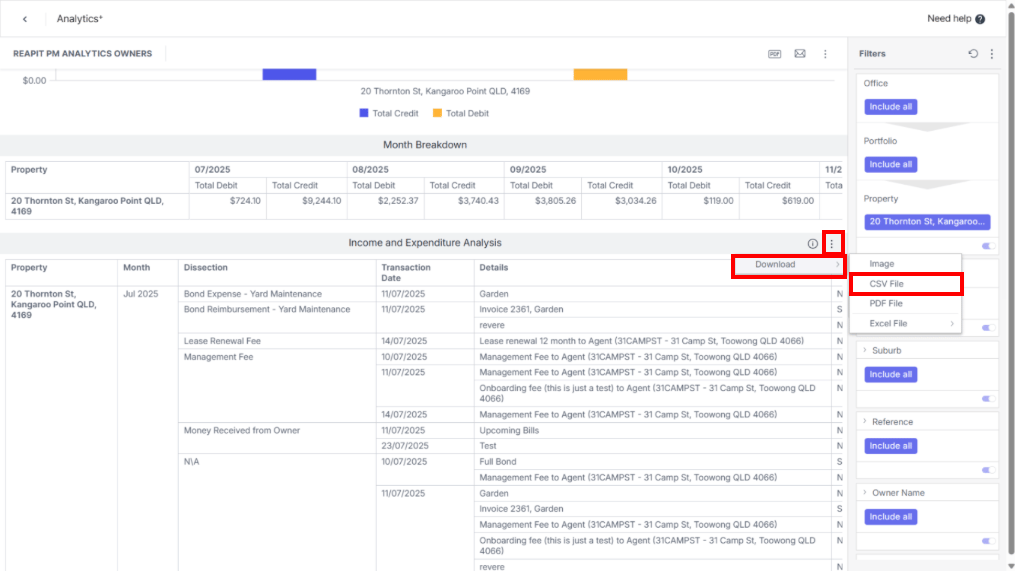The image size is (1015, 572).
Task: Click the info icon by Income and Expenditure Analysis
Action: tap(812, 243)
